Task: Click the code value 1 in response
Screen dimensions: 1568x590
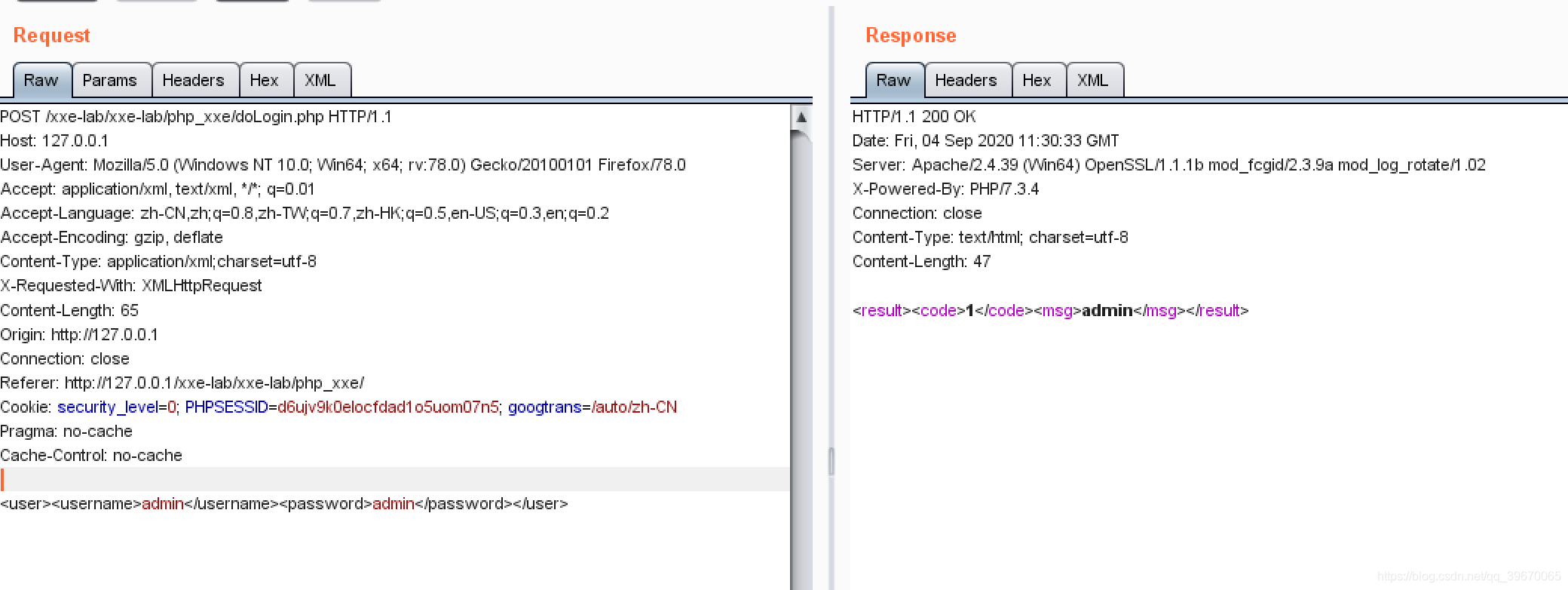Action: pos(970,311)
